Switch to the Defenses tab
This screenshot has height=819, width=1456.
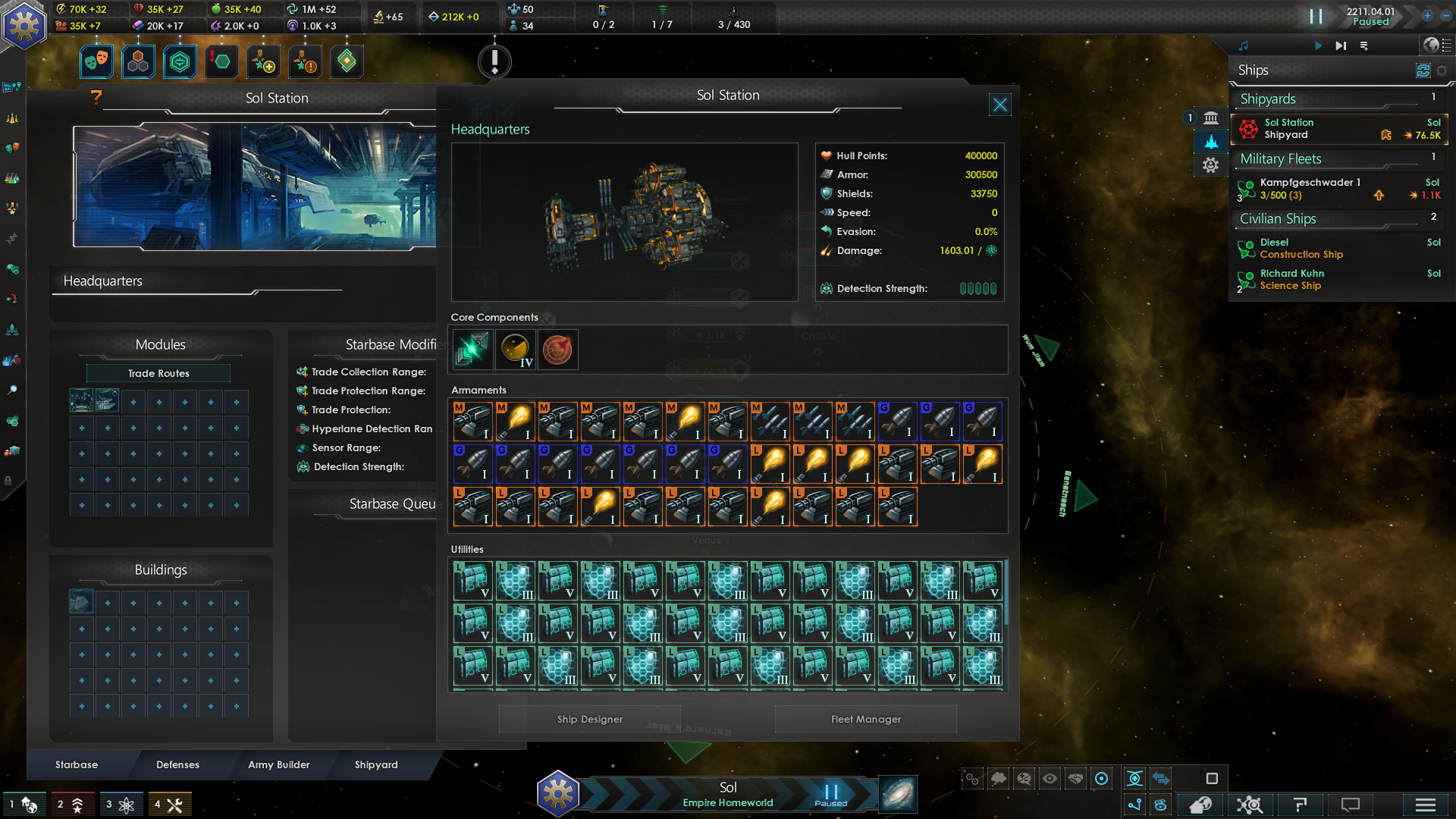(x=177, y=764)
